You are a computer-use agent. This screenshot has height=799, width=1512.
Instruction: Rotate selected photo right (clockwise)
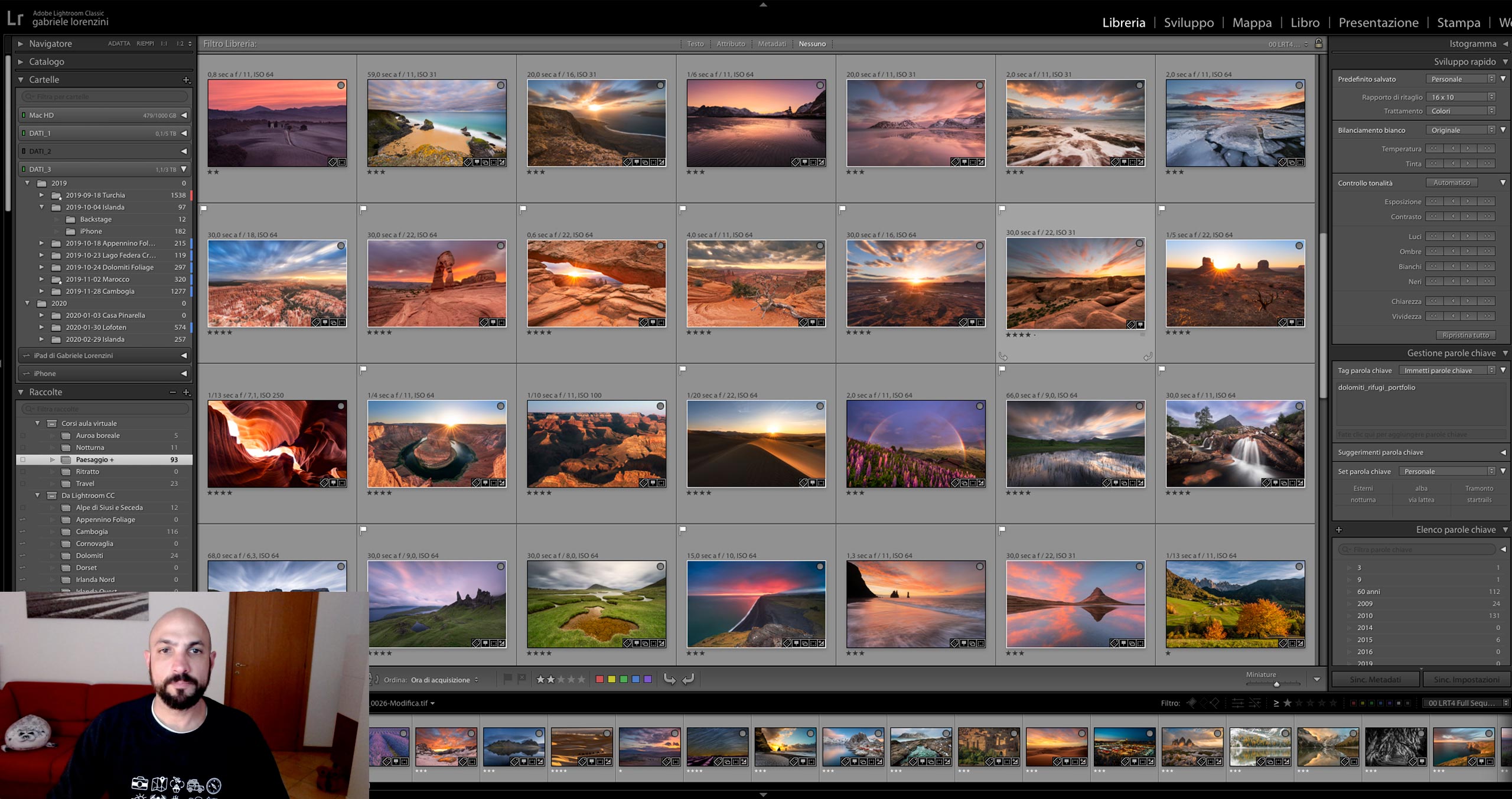(x=688, y=679)
